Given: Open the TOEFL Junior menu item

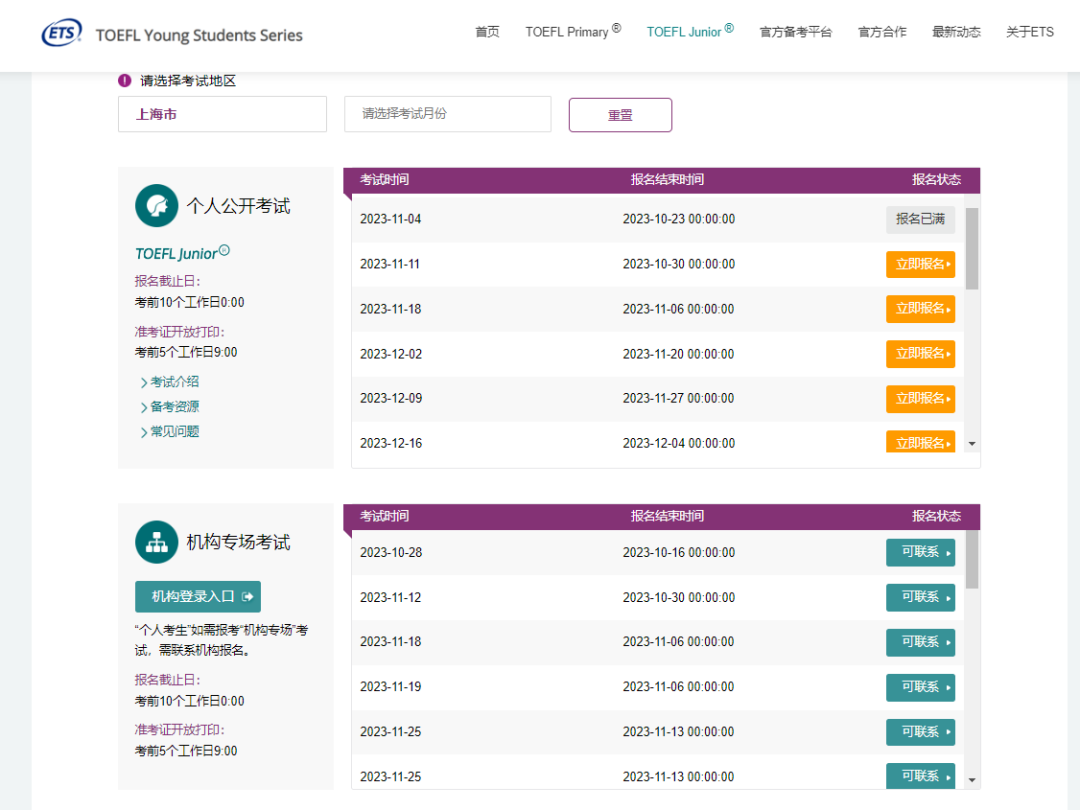Looking at the screenshot, I should [x=689, y=31].
